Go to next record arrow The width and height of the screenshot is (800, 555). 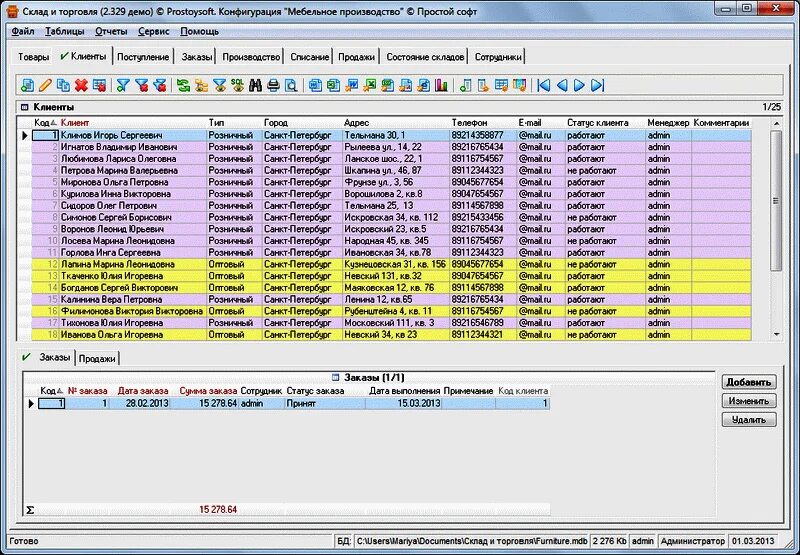(x=580, y=85)
